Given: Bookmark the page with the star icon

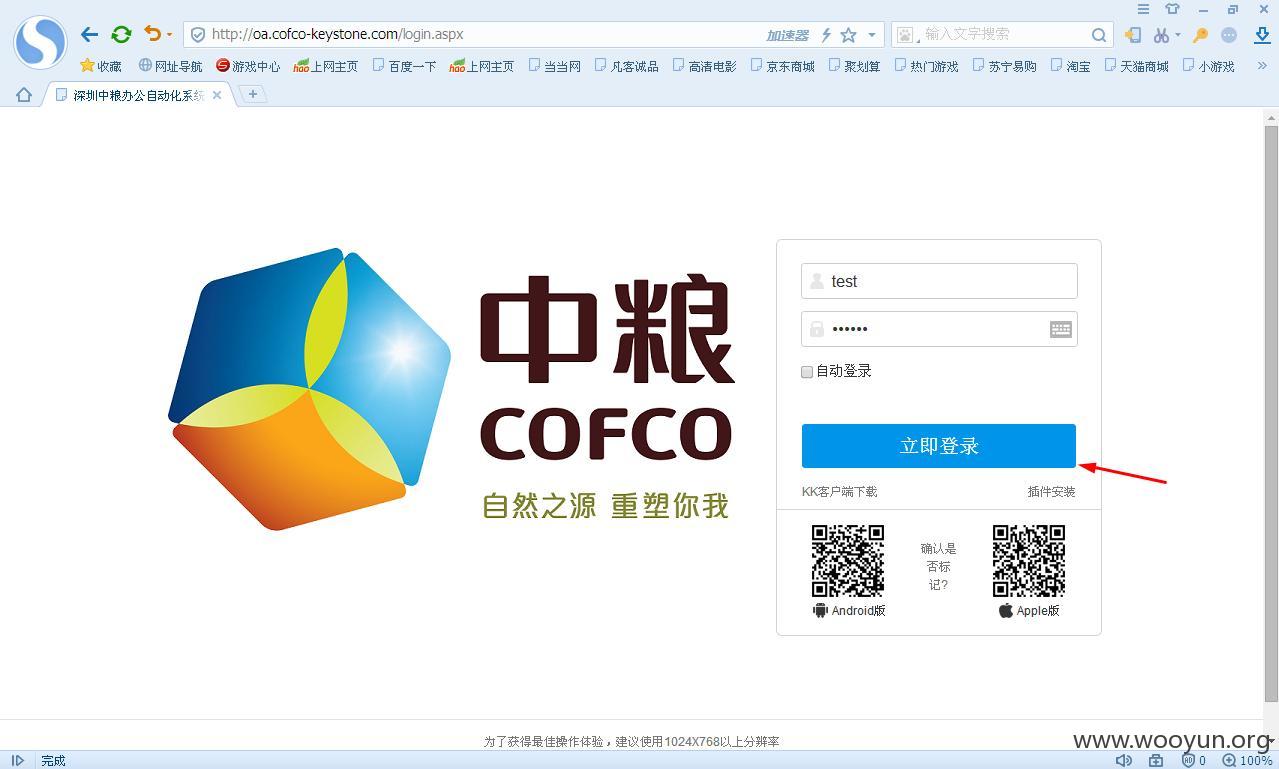Looking at the screenshot, I should (848, 35).
